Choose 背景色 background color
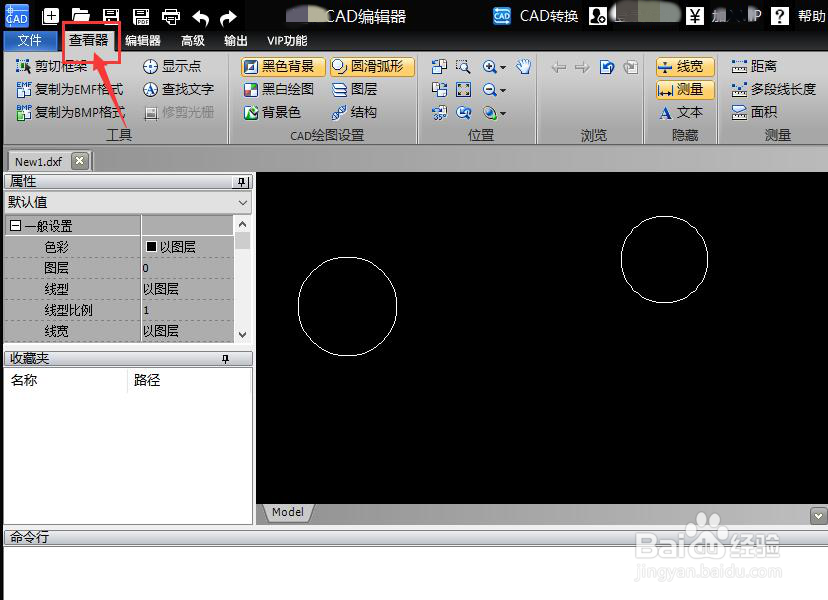Viewport: 828px width, 600px height. click(272, 112)
